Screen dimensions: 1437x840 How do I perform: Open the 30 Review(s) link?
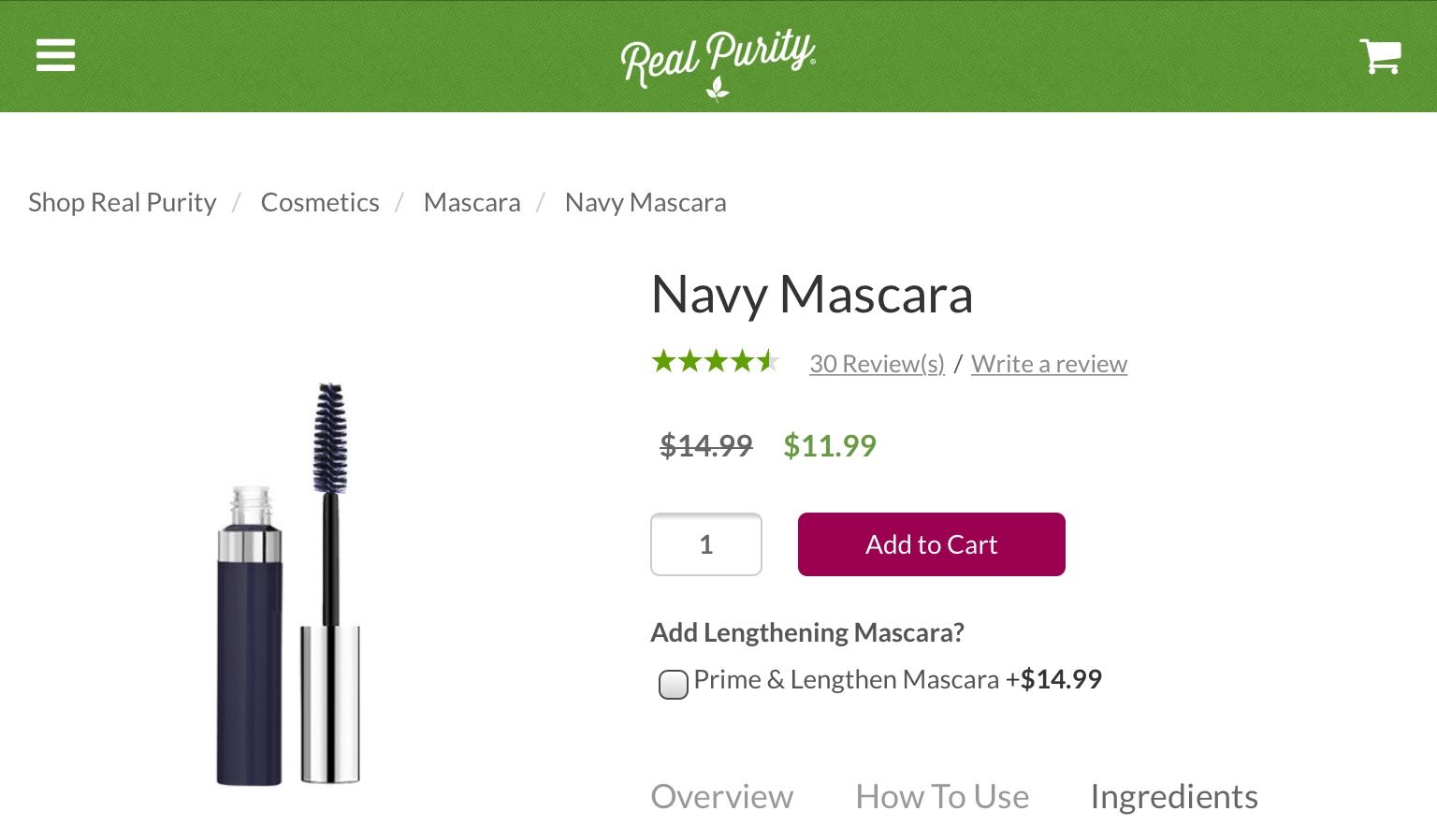(x=877, y=364)
